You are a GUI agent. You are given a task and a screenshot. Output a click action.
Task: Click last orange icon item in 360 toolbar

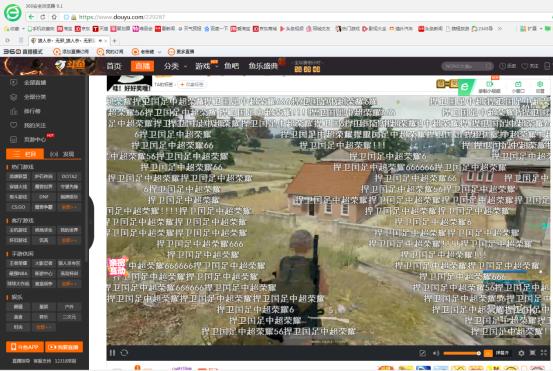pyautogui.click(x=181, y=52)
